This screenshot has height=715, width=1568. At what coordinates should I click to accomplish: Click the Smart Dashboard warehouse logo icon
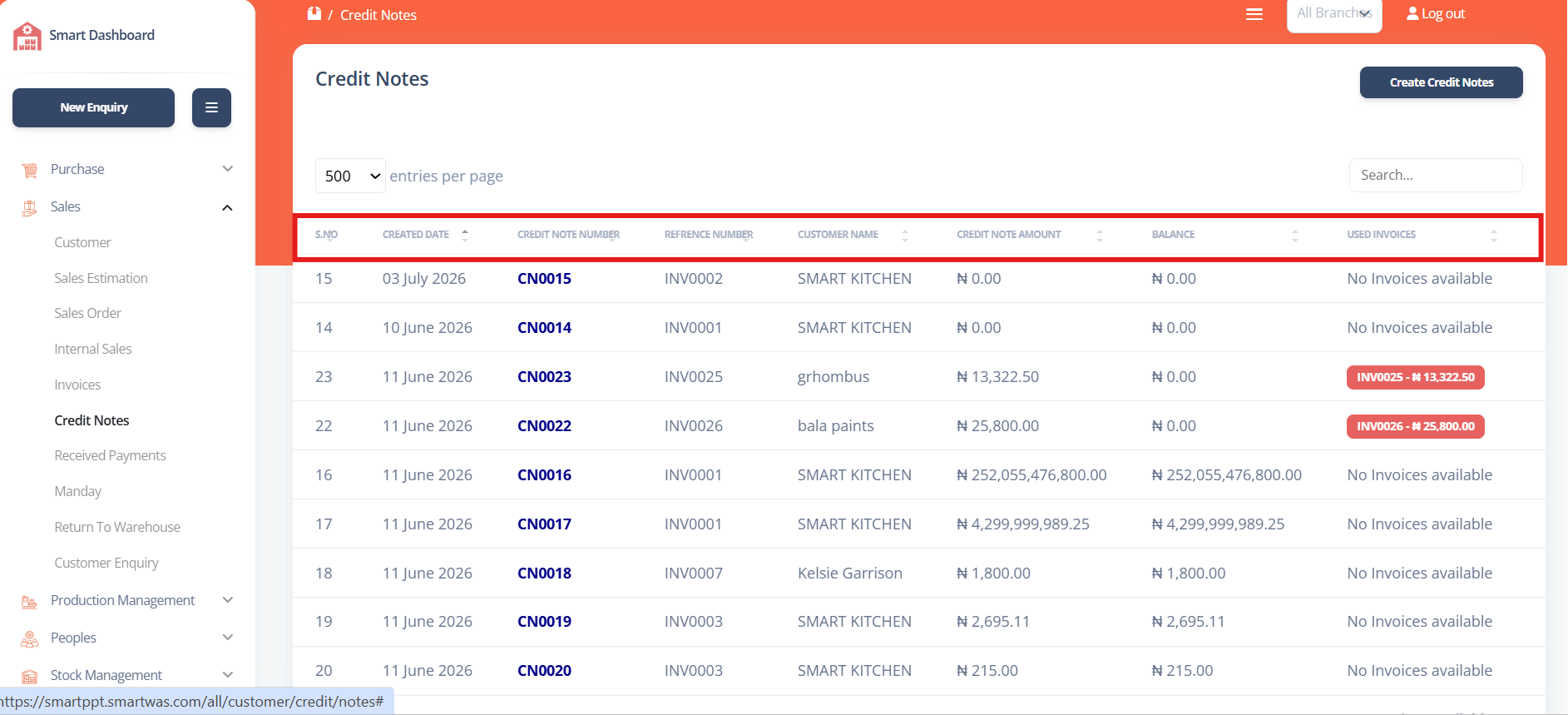tap(27, 36)
